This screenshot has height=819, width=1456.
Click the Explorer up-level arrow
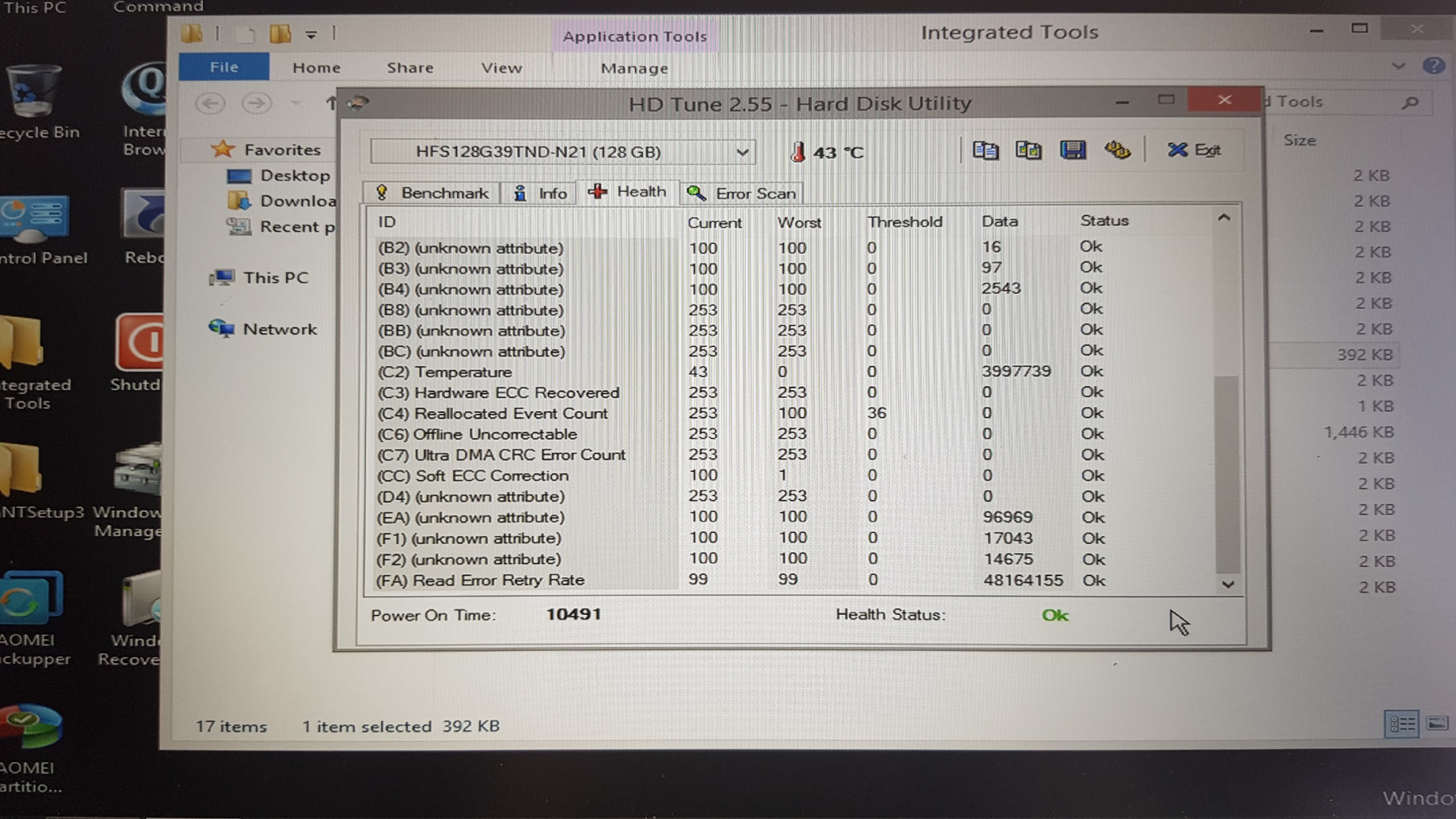[x=330, y=104]
